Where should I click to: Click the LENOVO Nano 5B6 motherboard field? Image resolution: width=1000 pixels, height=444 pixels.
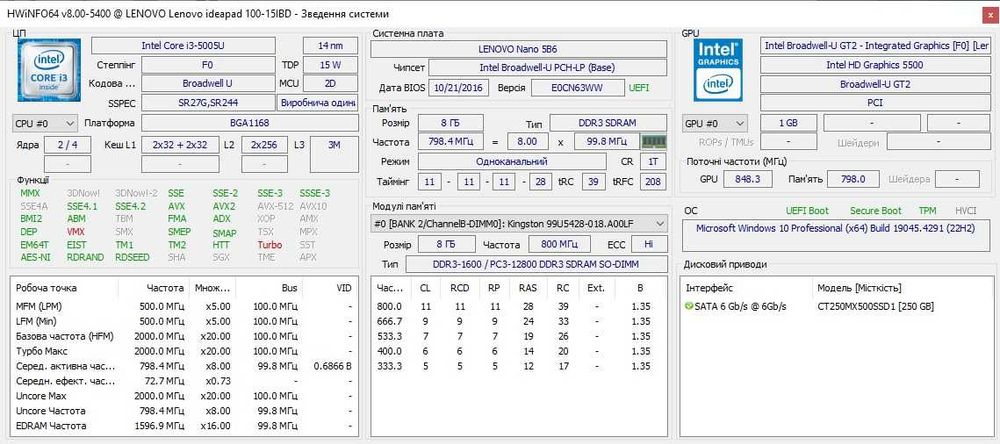tap(518, 49)
